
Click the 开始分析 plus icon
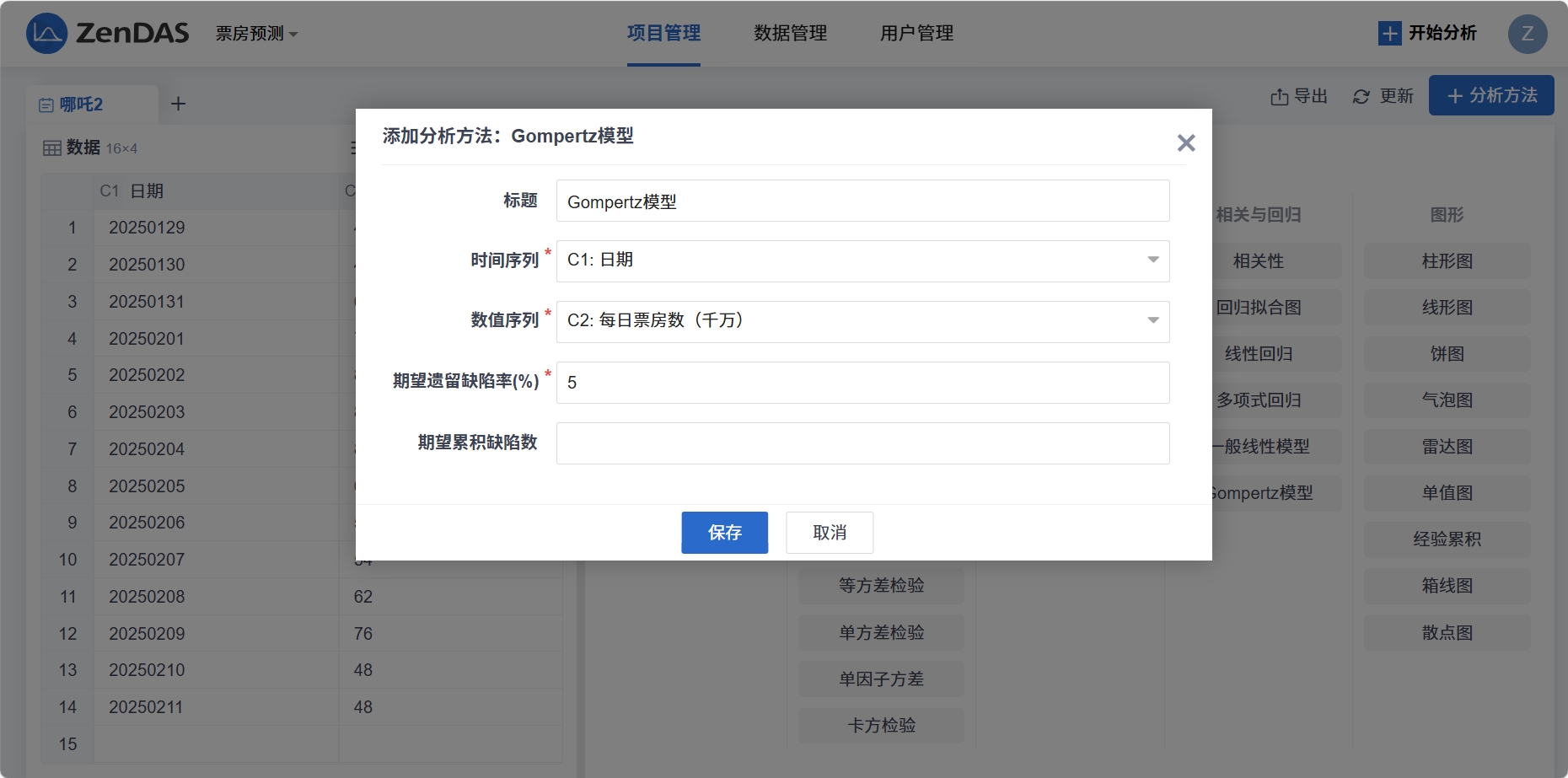coord(1389,34)
